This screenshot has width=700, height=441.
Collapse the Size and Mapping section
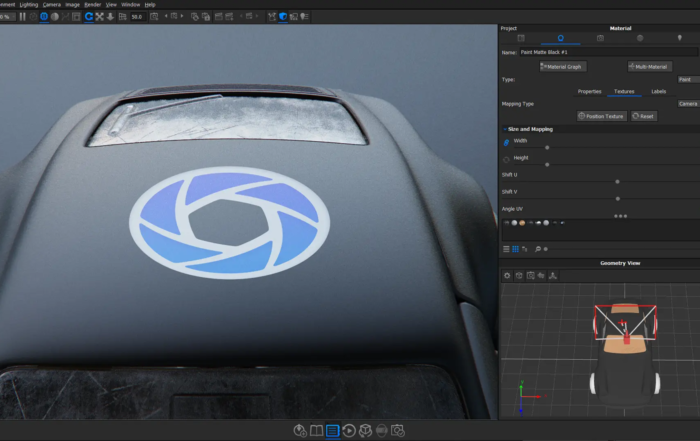point(505,129)
